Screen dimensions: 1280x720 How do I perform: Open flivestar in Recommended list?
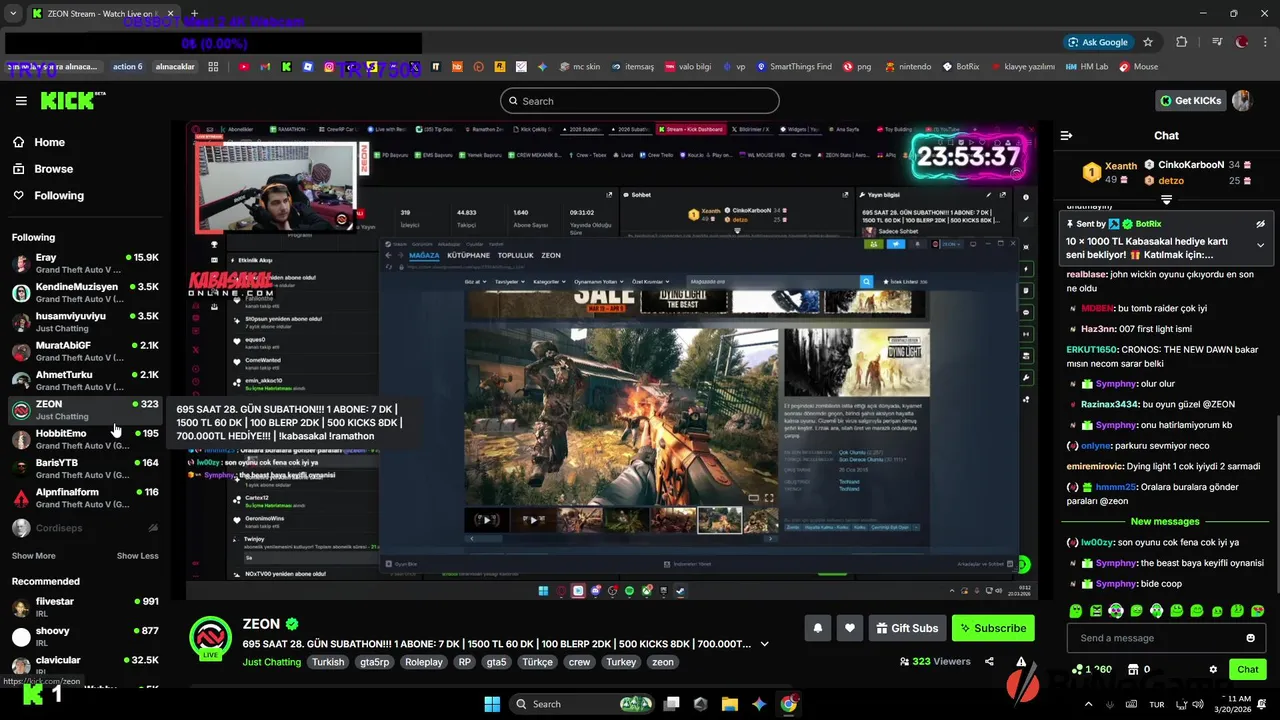[x=85, y=607]
